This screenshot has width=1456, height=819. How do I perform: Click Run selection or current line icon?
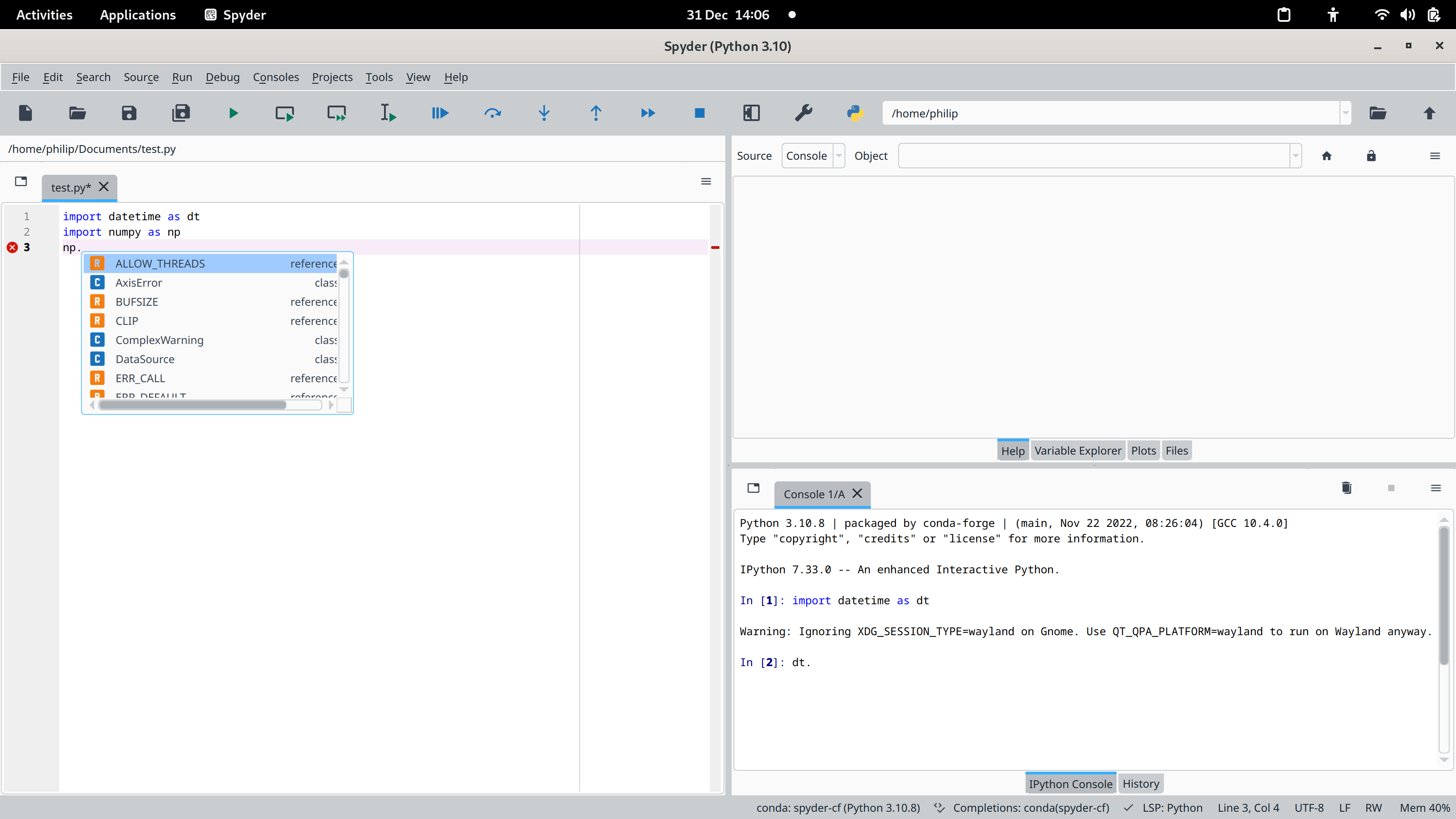[x=388, y=113]
